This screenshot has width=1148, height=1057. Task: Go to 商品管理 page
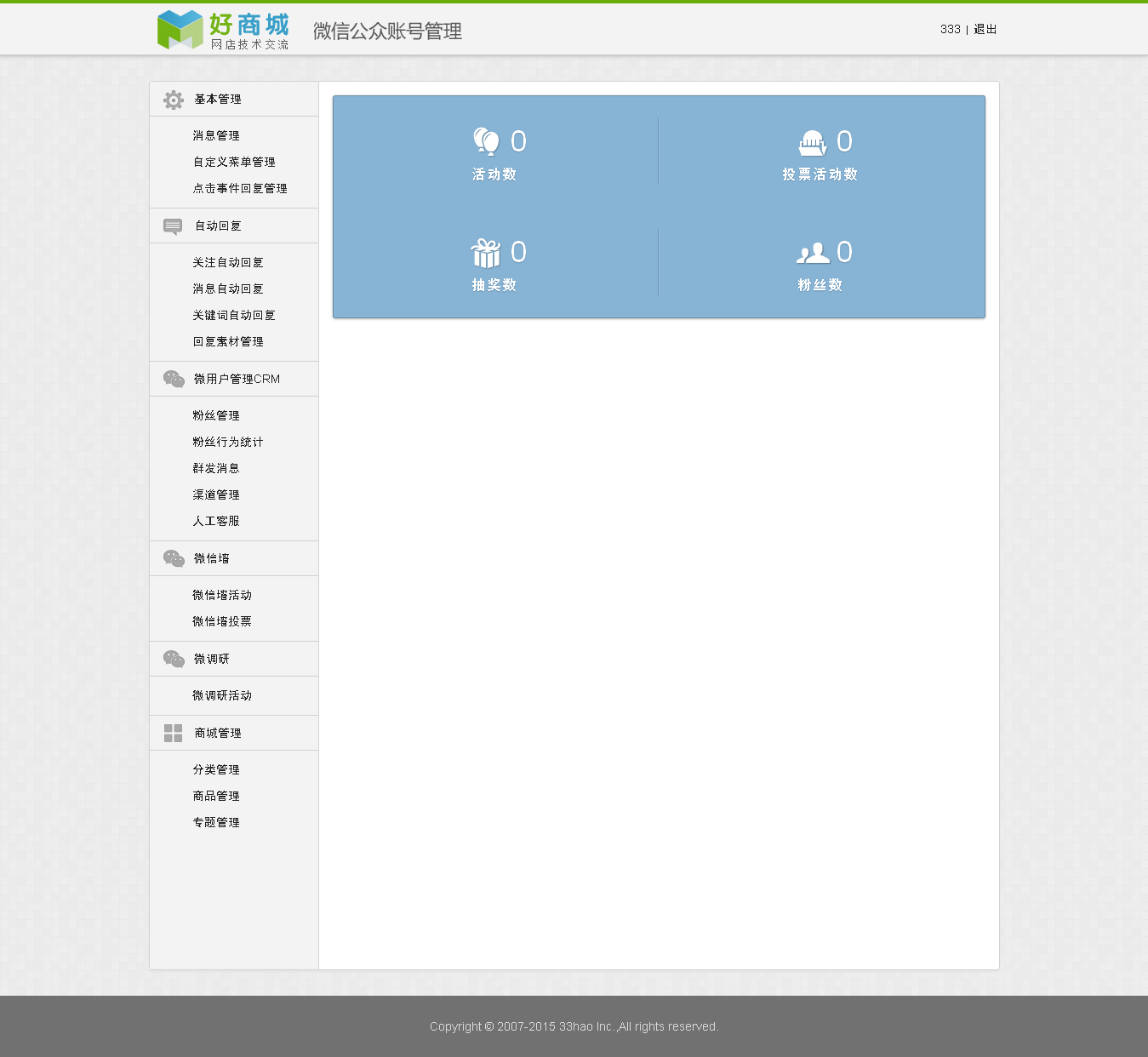click(216, 796)
